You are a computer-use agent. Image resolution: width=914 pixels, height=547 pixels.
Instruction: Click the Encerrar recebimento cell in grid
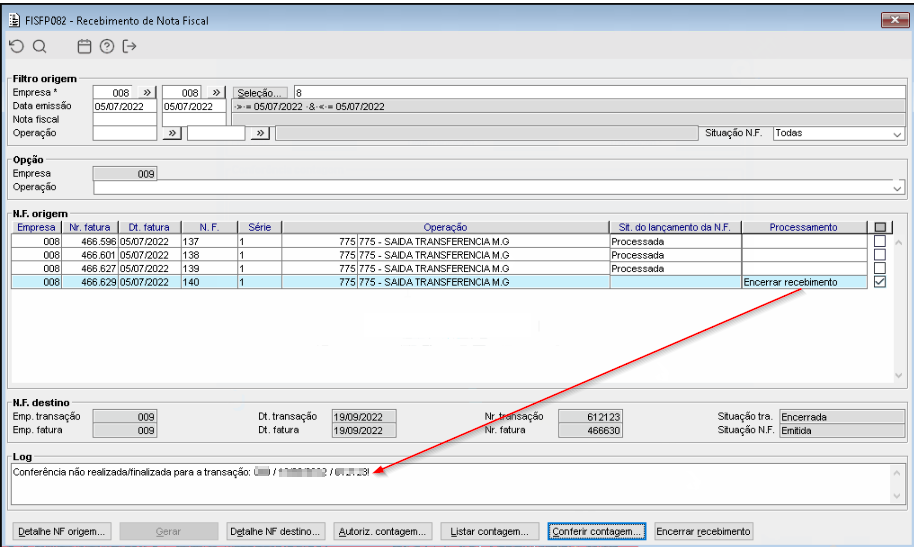tap(804, 282)
